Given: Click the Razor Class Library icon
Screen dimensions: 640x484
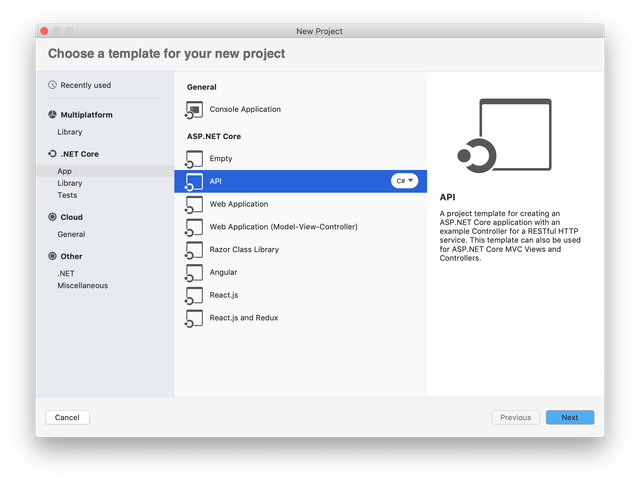Looking at the screenshot, I should tap(194, 250).
